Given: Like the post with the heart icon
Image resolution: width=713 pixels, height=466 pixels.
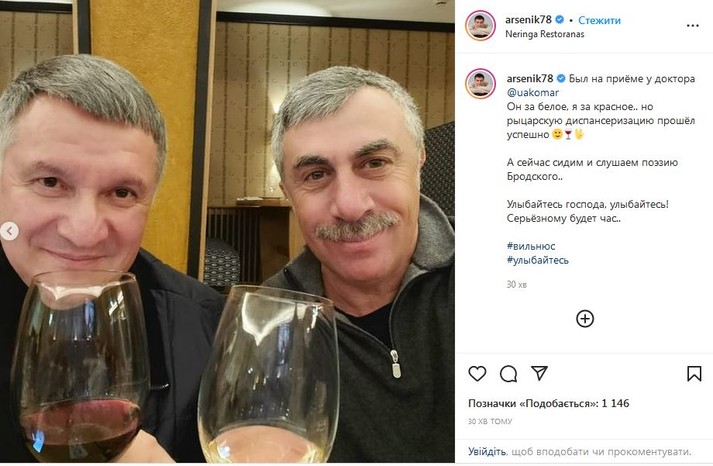Looking at the screenshot, I should point(477,374).
